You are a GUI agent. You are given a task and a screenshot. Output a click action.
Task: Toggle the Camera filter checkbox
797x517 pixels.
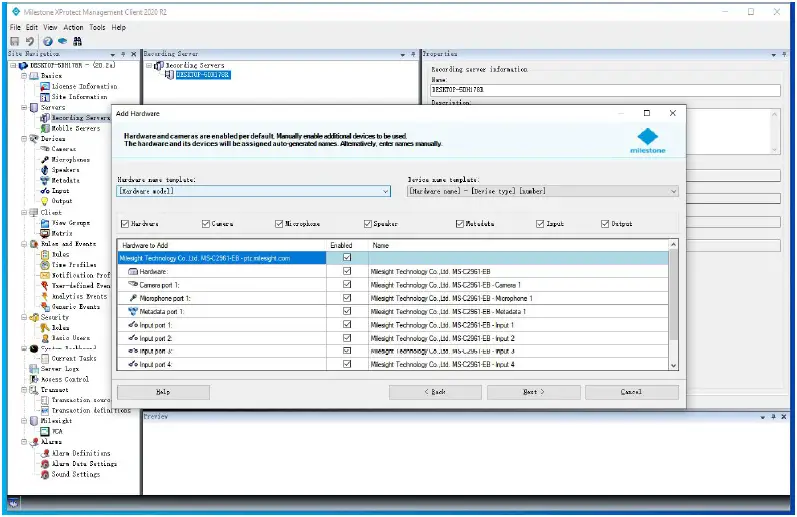click(x=206, y=224)
